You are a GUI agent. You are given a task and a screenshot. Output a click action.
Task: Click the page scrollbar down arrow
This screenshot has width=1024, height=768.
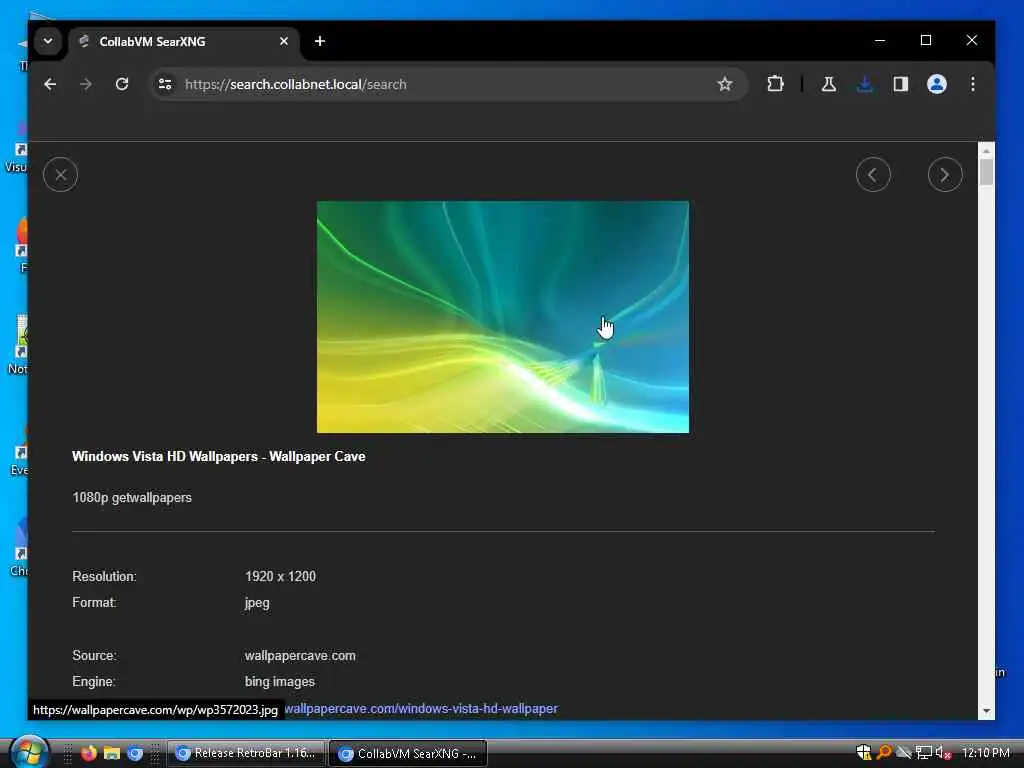coord(986,711)
